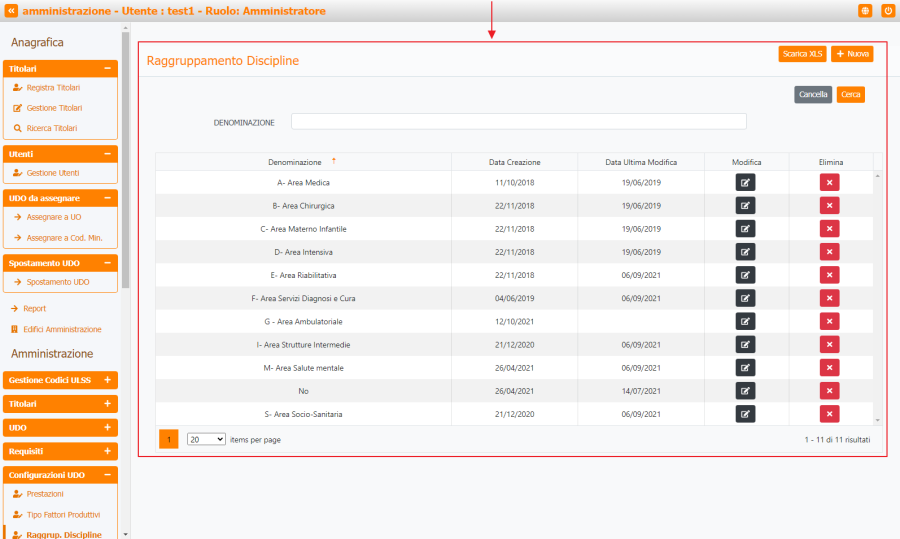Viewport: 900px width, 539px height.
Task: Click the Scarica XLS button
Action: click(x=802, y=54)
